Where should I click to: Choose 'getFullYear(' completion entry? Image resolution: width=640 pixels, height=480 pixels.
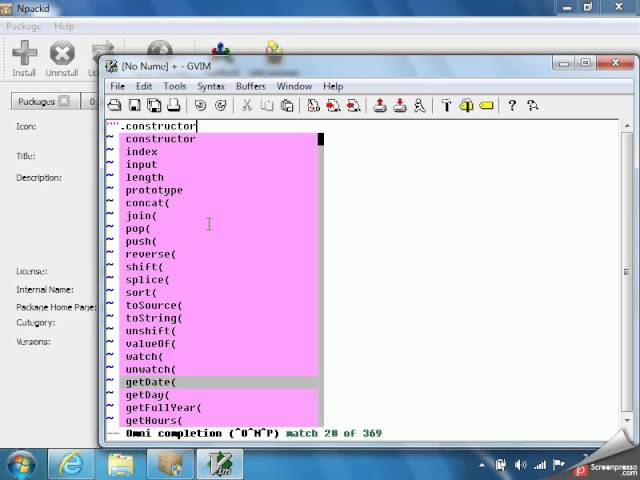pos(218,408)
